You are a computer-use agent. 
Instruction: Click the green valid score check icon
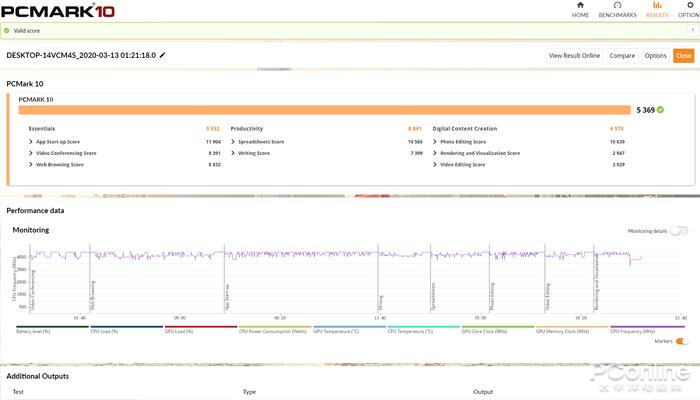tap(6, 30)
